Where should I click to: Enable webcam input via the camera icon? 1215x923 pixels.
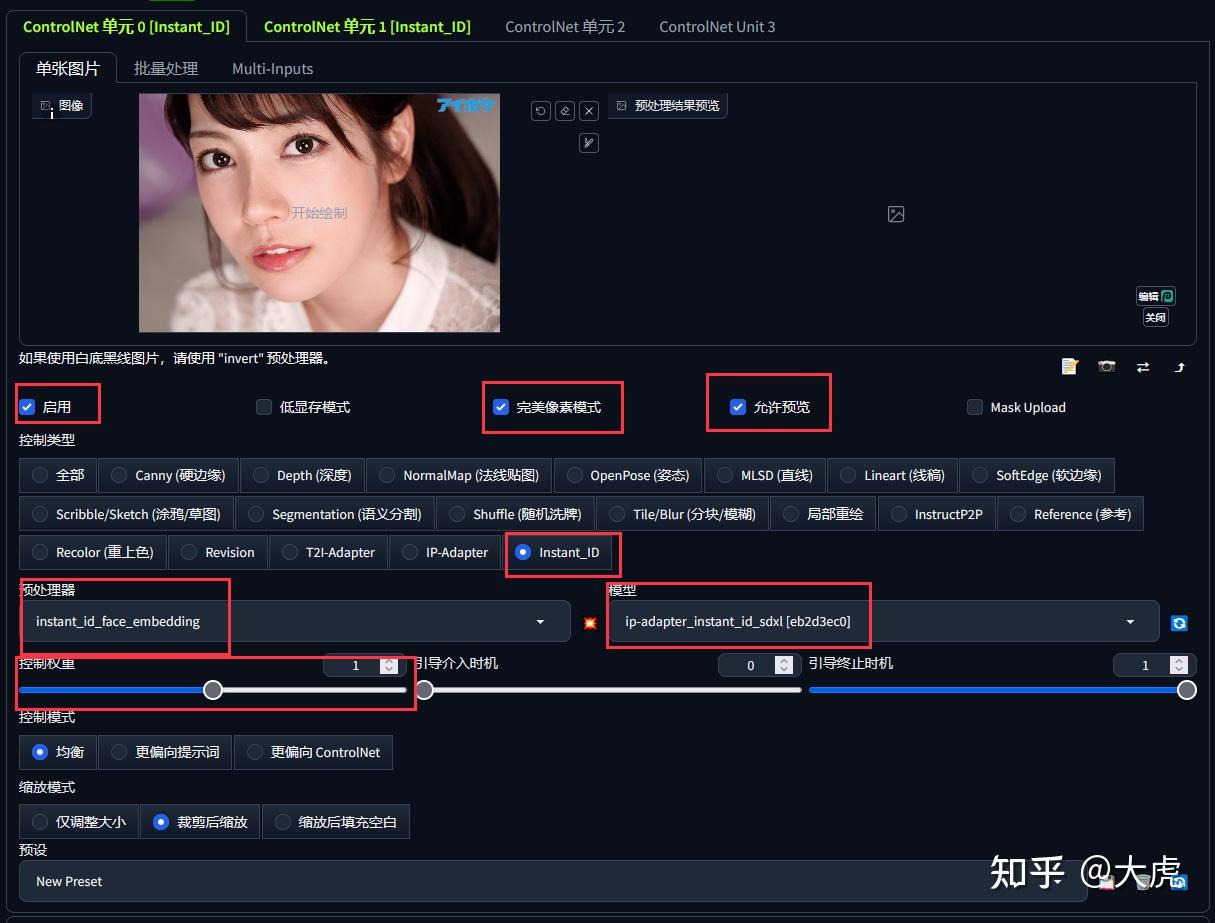[1106, 366]
